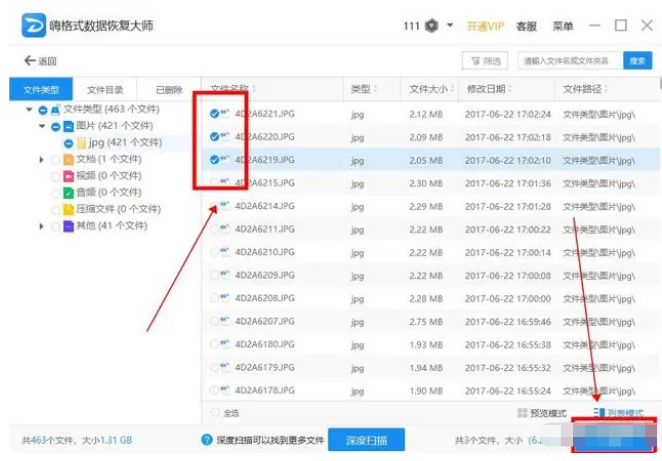
Task: Switch to the 文件目录 tab
Action: pos(105,89)
